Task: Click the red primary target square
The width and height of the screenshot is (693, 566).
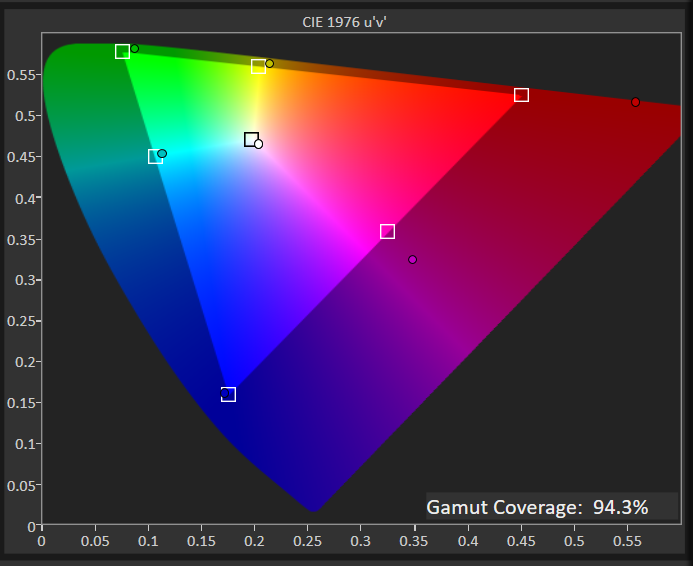Action: click(x=521, y=95)
